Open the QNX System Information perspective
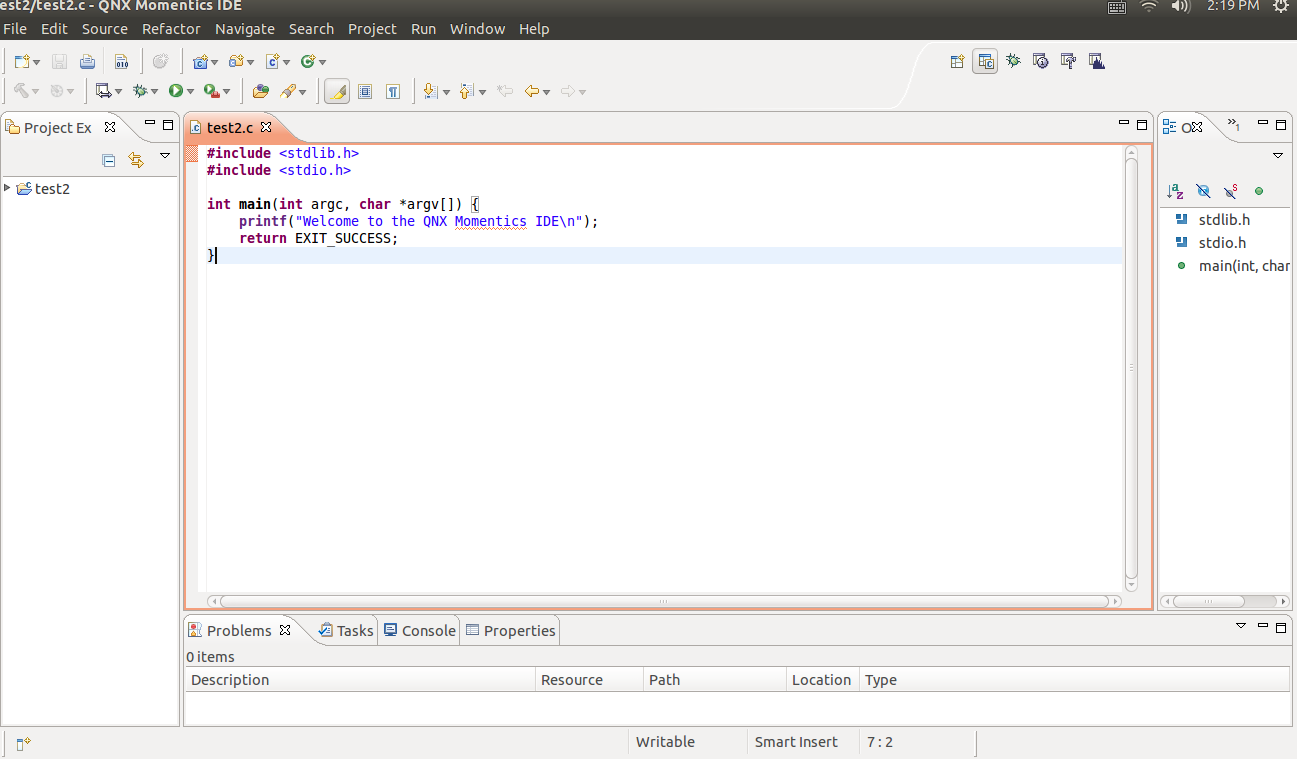The height and width of the screenshot is (759, 1297). coord(1041,62)
